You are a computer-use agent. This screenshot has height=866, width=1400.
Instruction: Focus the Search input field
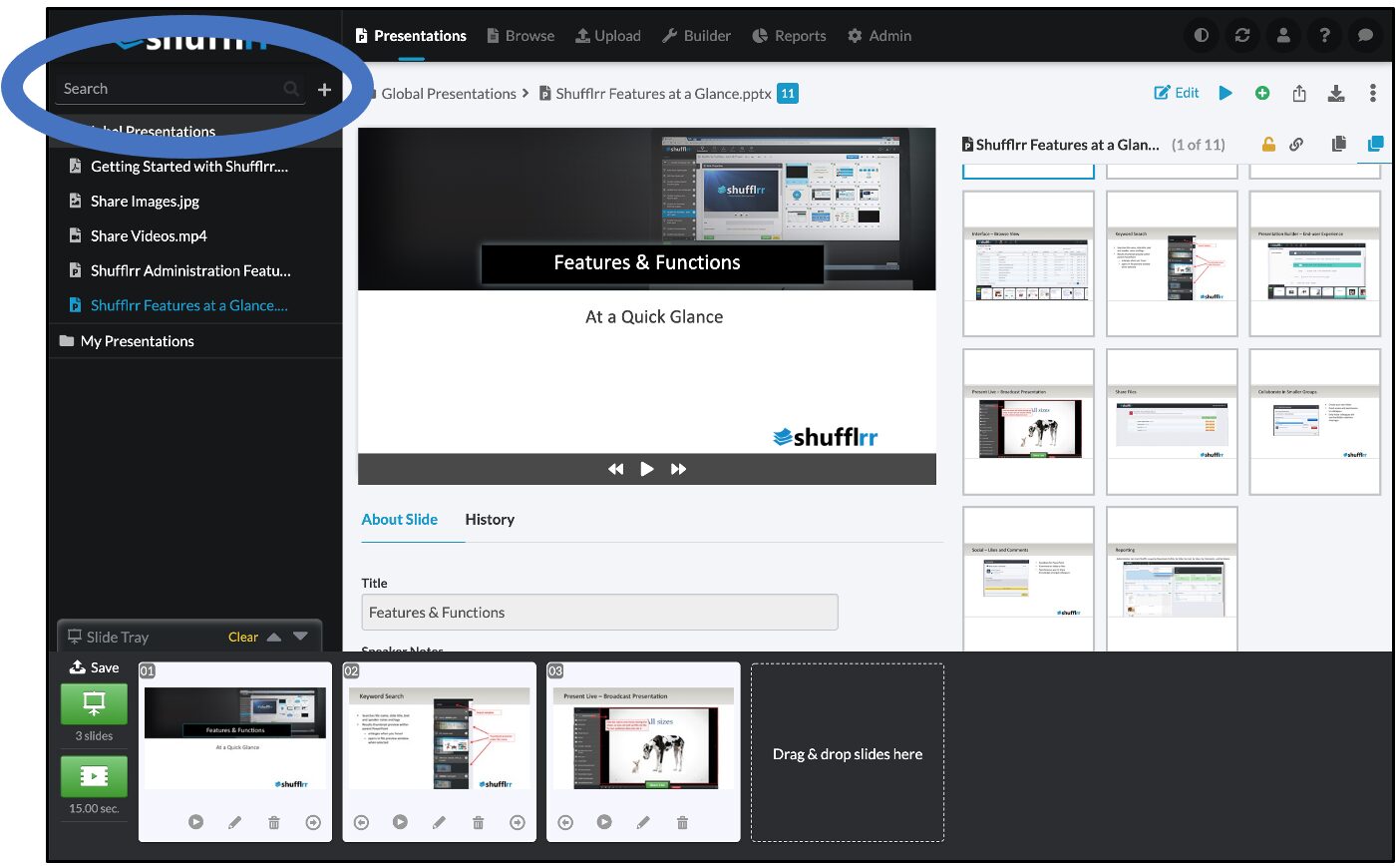[179, 89]
